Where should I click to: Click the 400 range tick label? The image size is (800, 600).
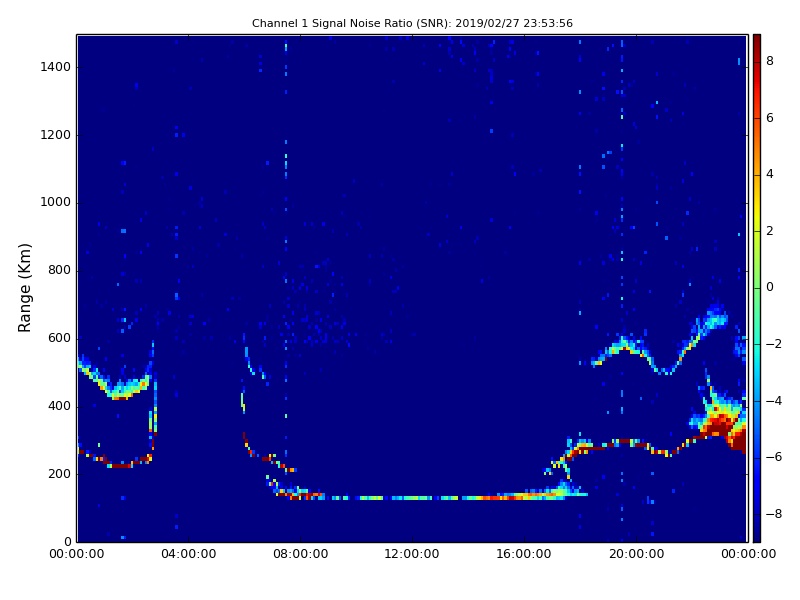pyautogui.click(x=59, y=406)
